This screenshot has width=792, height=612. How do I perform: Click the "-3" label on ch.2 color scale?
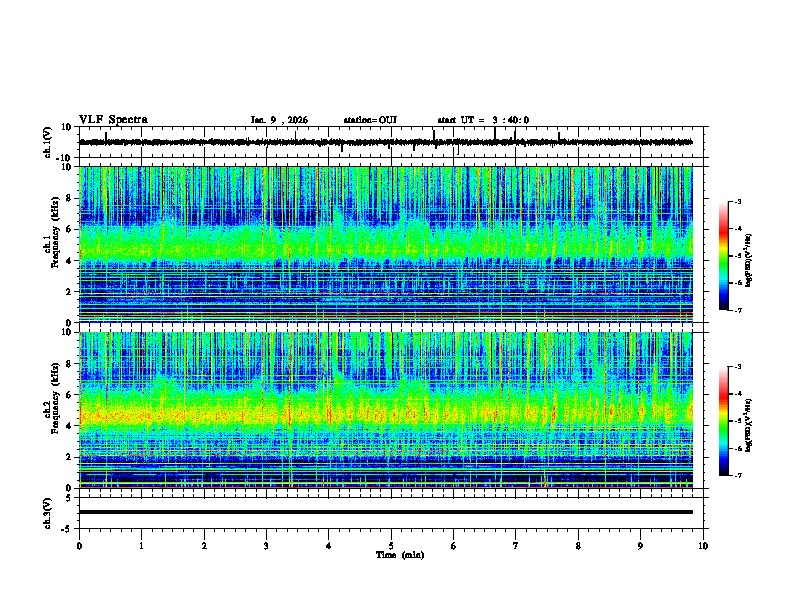point(737,367)
